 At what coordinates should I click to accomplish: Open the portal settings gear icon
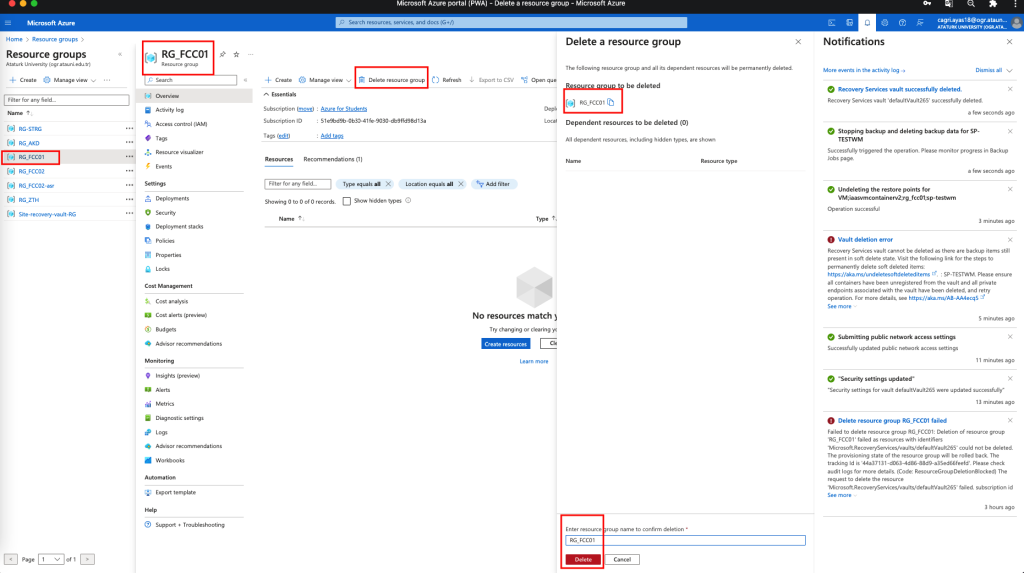(885, 21)
